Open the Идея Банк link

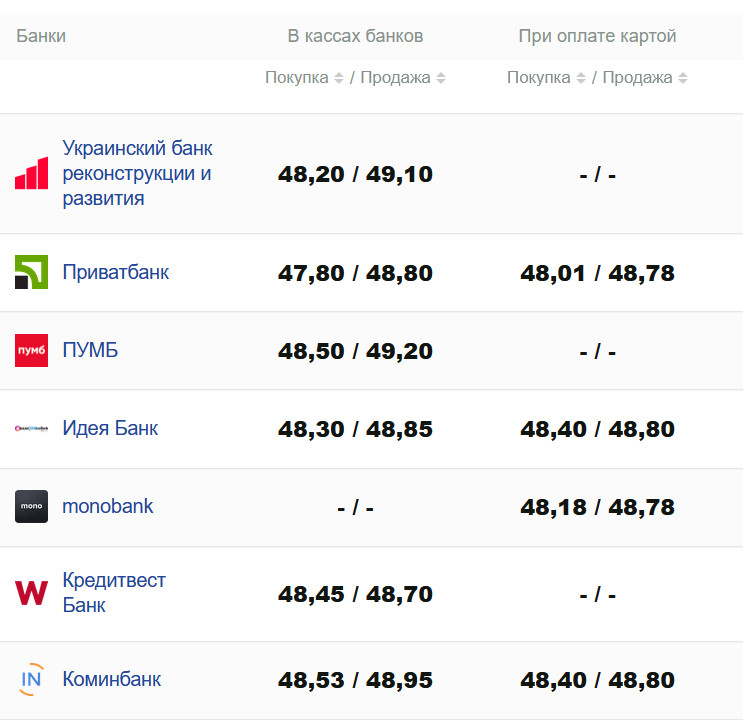pos(110,428)
